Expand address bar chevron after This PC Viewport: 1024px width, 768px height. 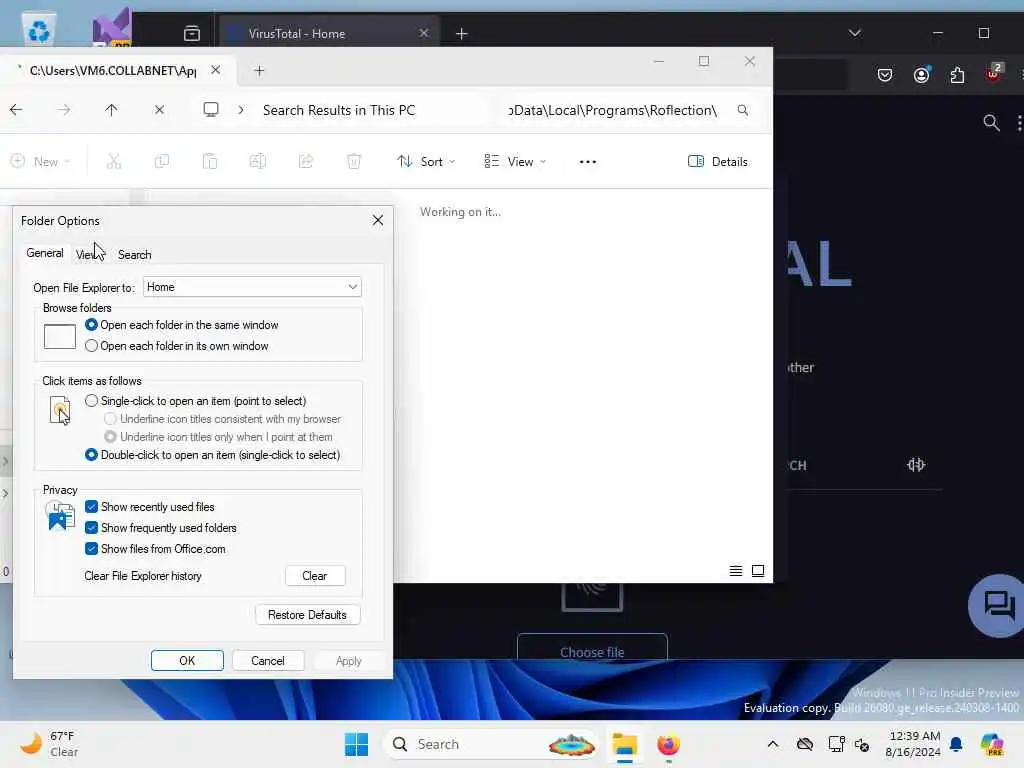[x=241, y=110]
